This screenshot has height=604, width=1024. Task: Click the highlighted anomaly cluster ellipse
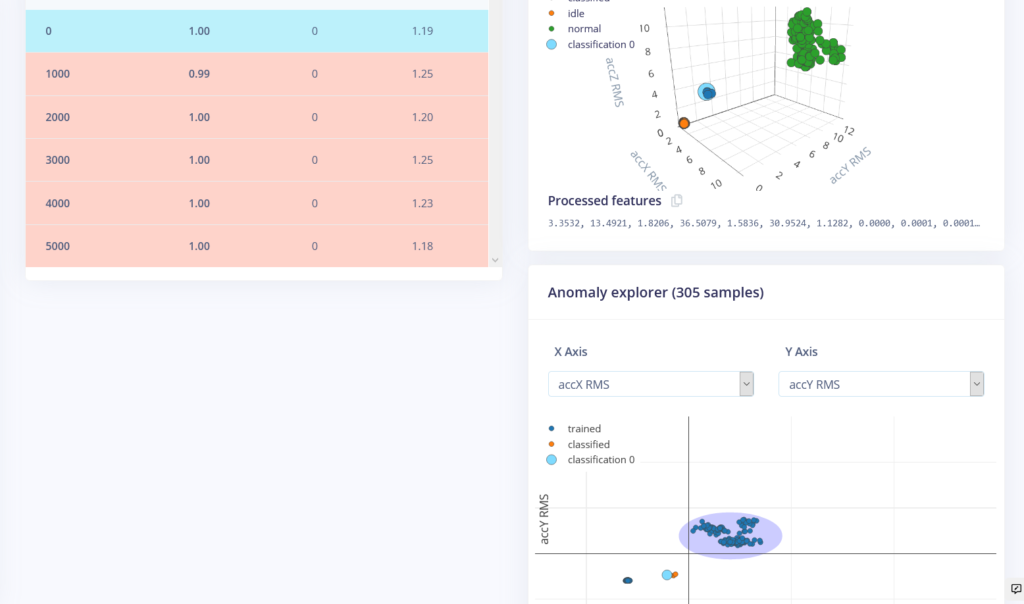pyautogui.click(x=731, y=535)
